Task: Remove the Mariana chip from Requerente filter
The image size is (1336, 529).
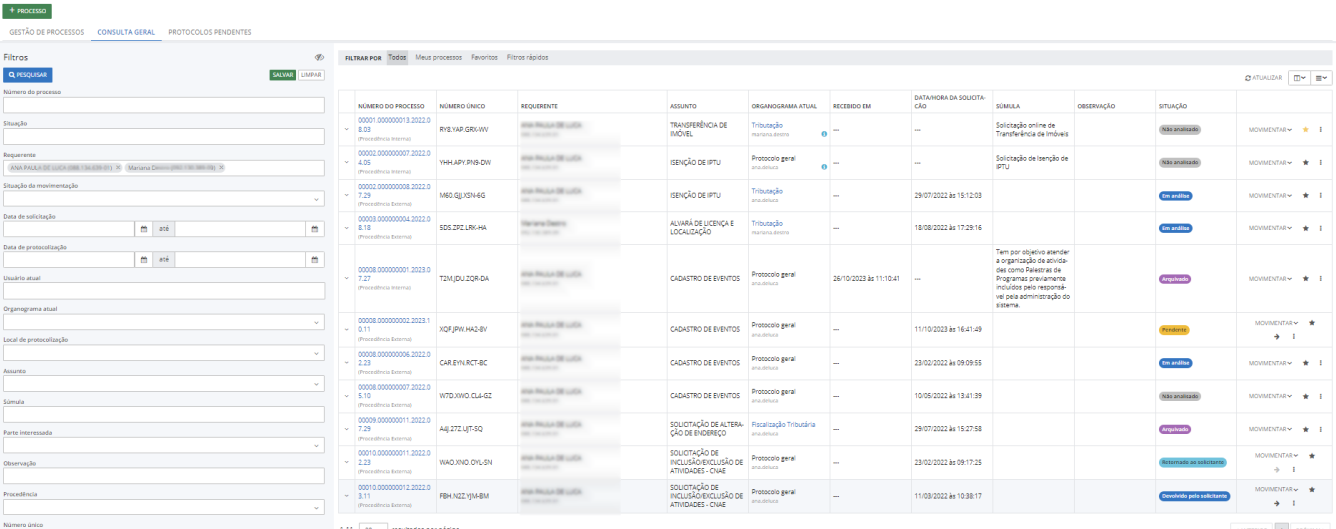Action: [221, 168]
